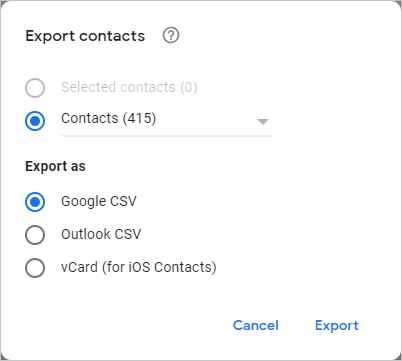Cancel the export dialog
The image size is (402, 361).
(x=256, y=325)
